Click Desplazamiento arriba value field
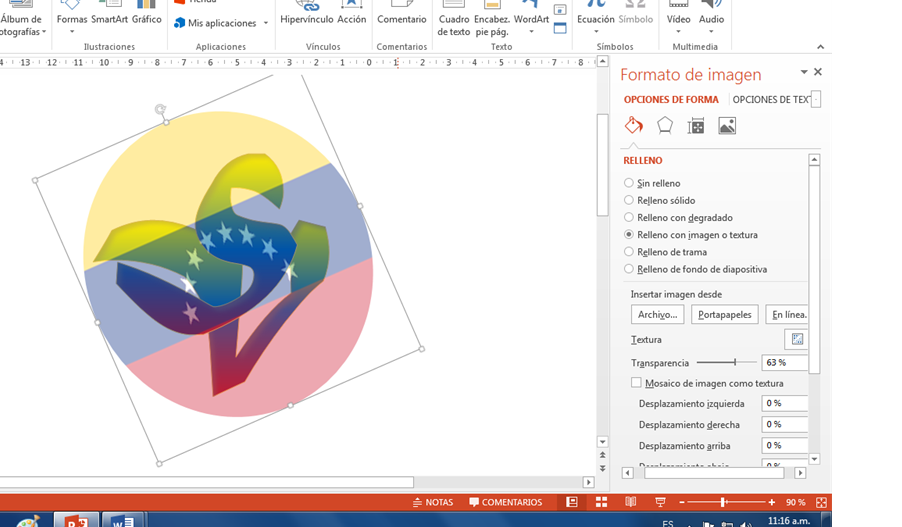Image resolution: width=902 pixels, height=527 pixels. tap(785, 445)
